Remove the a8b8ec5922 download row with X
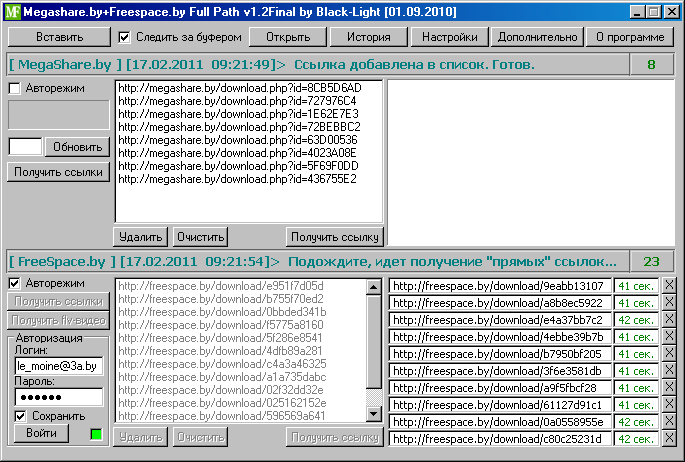685x462 pixels. (x=669, y=303)
